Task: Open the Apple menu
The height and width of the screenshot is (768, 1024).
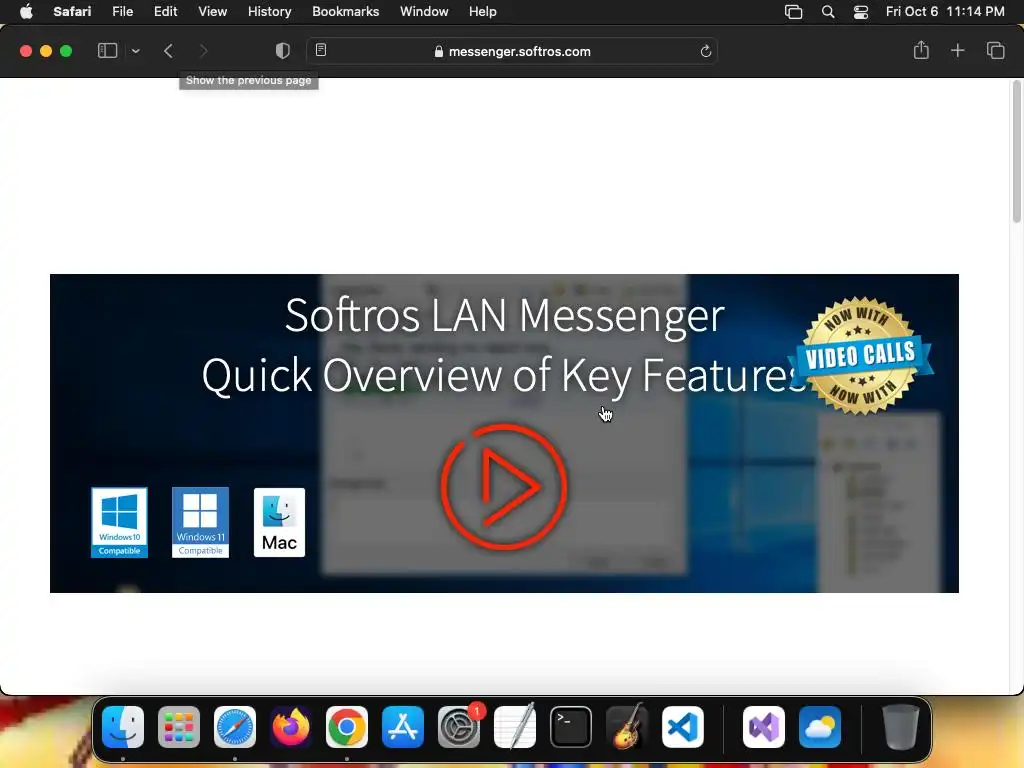Action: 26,11
